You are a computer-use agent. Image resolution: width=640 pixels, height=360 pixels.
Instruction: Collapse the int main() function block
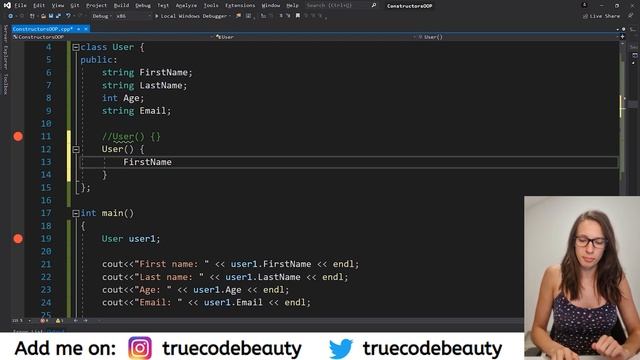pos(76,213)
